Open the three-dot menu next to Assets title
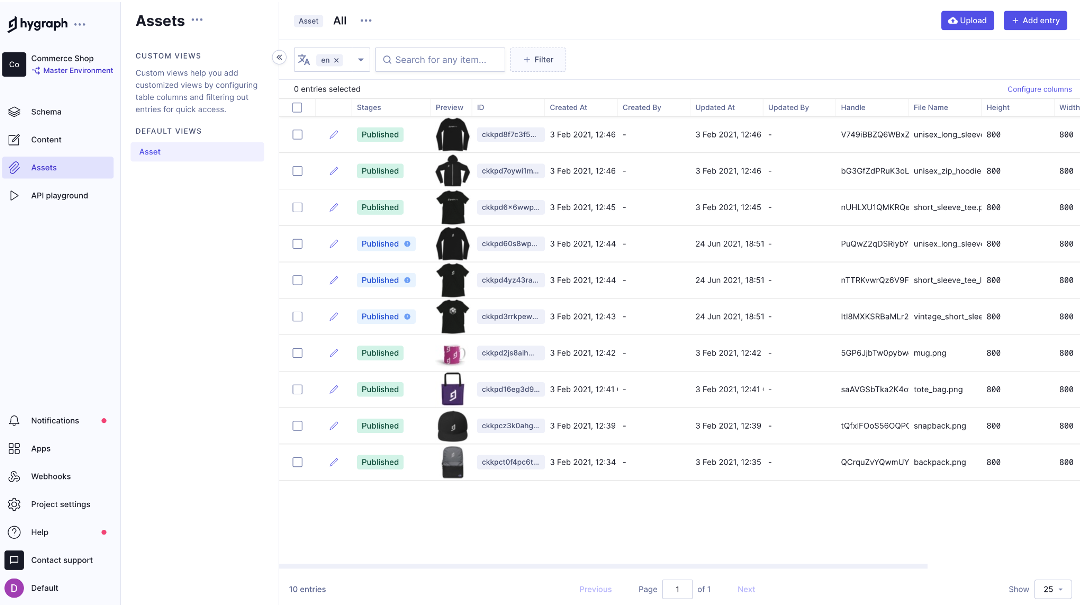1088x612 pixels. click(x=197, y=20)
